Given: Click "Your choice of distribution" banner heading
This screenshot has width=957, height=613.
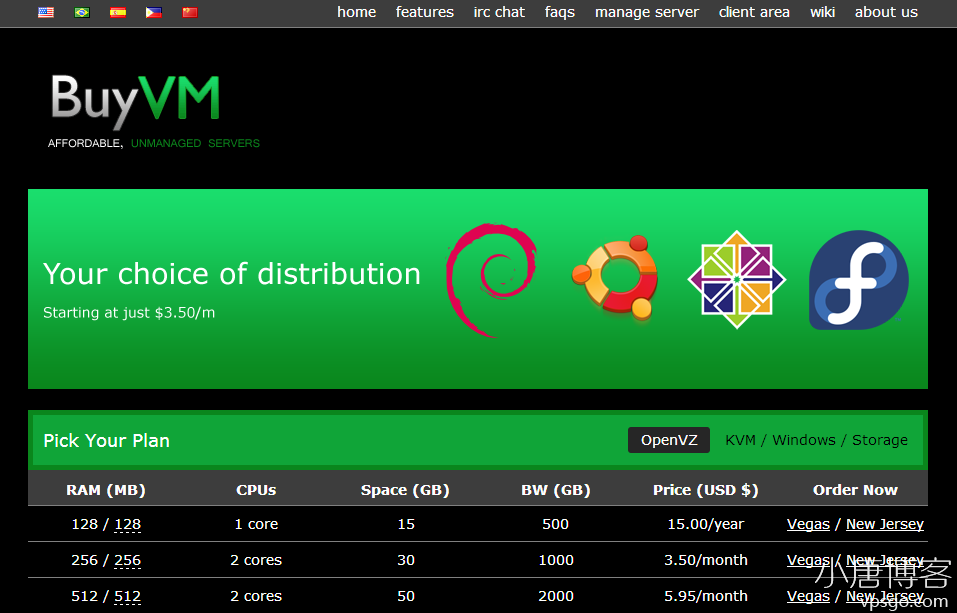Looking at the screenshot, I should [232, 274].
